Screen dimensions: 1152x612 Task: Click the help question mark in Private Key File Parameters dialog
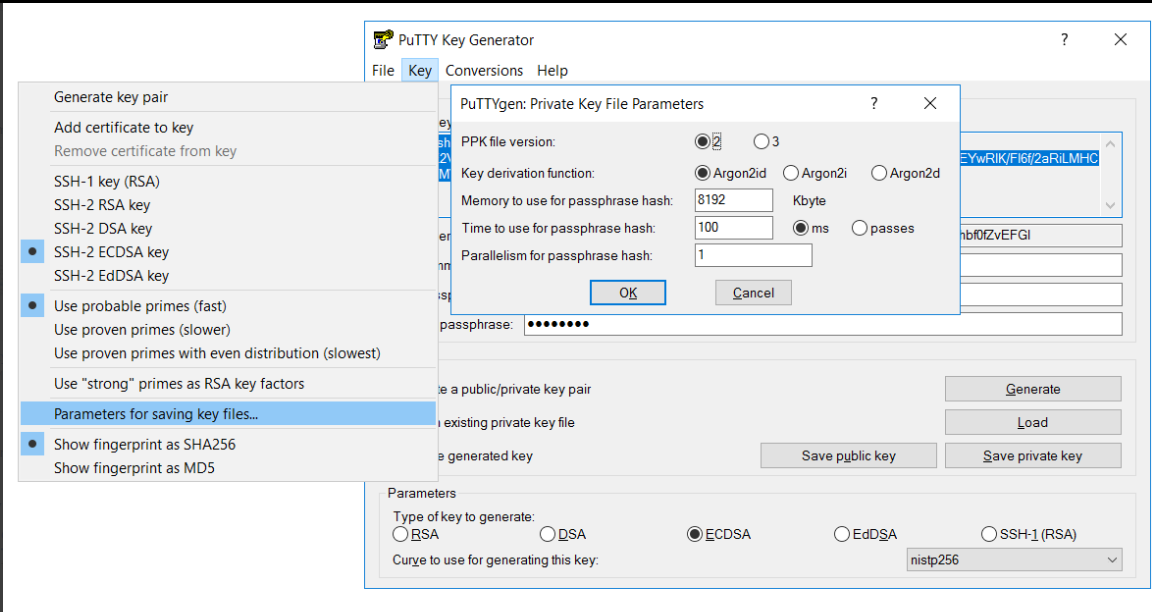(874, 104)
